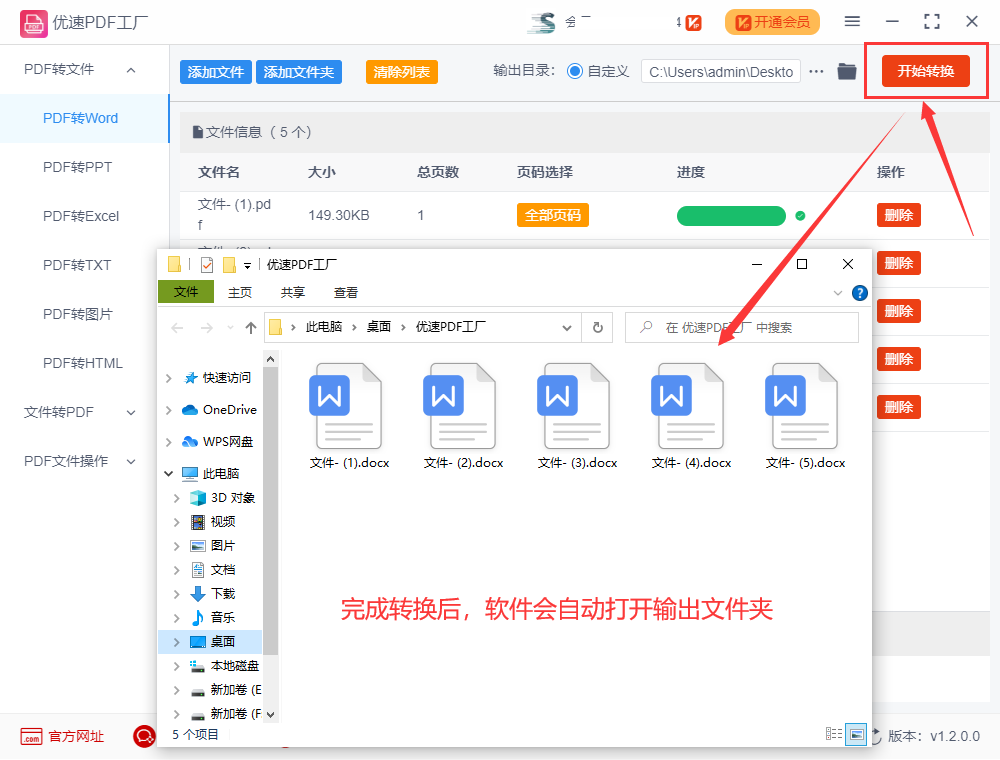Open Explorer 主页 ribbon tab
Image resolution: width=1000 pixels, height=760 pixels.
tap(240, 293)
